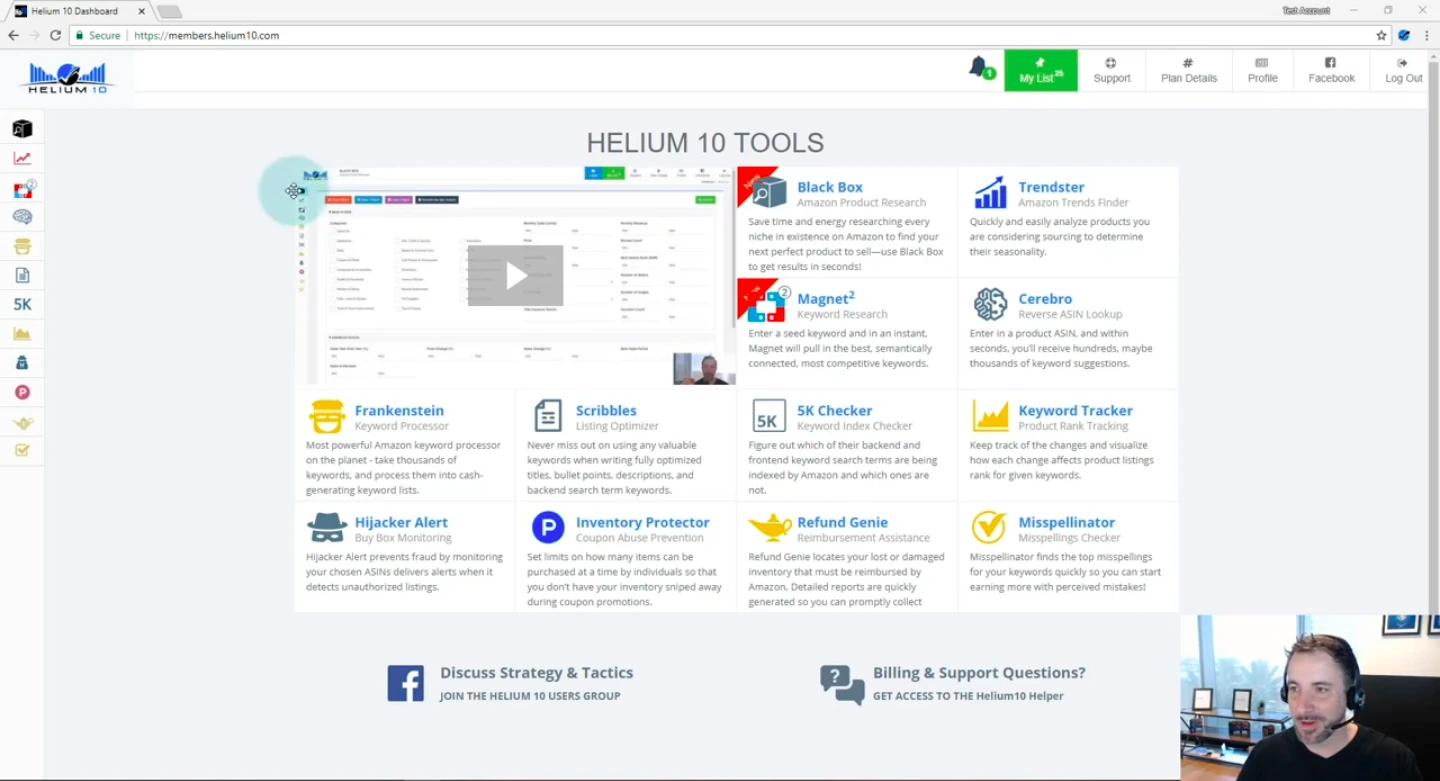1440x781 pixels.
Task: Open Refund Genie lamp icon in sidebar
Action: click(22, 422)
